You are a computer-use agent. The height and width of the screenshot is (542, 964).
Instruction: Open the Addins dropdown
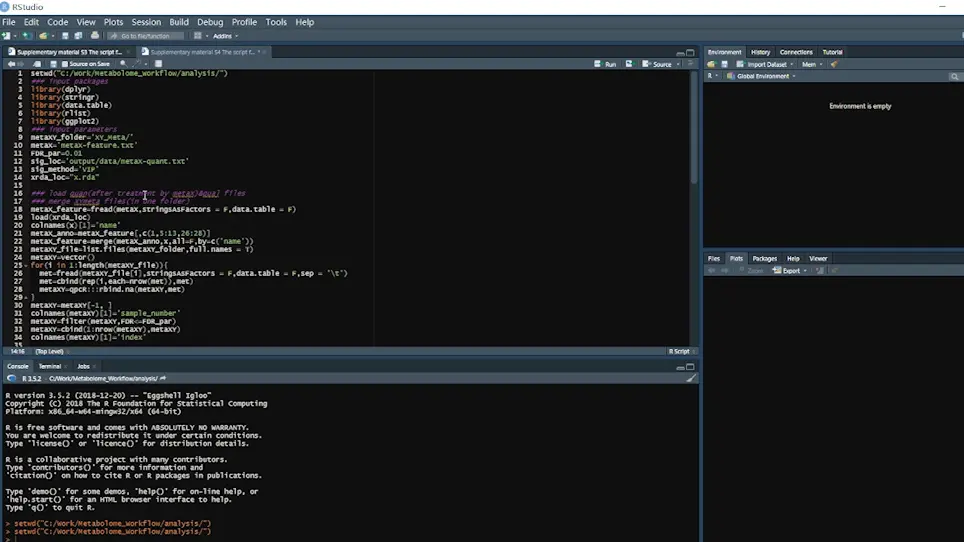pyautogui.click(x=225, y=36)
